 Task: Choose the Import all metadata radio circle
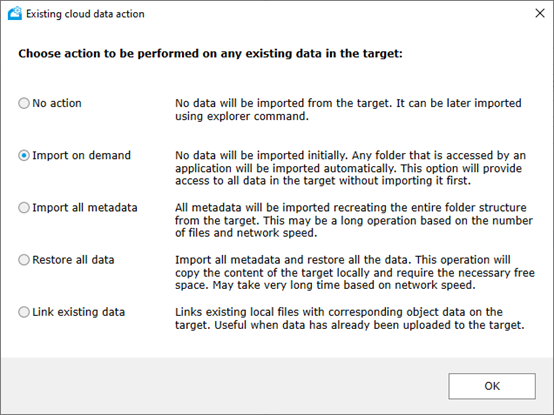pyautogui.click(x=24, y=208)
